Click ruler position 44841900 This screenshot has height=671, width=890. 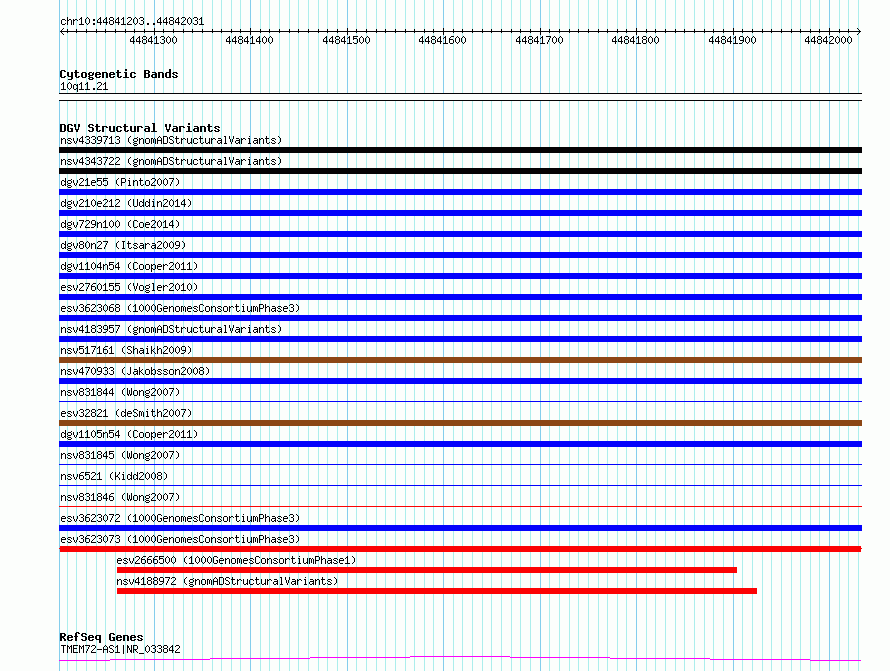pos(732,40)
